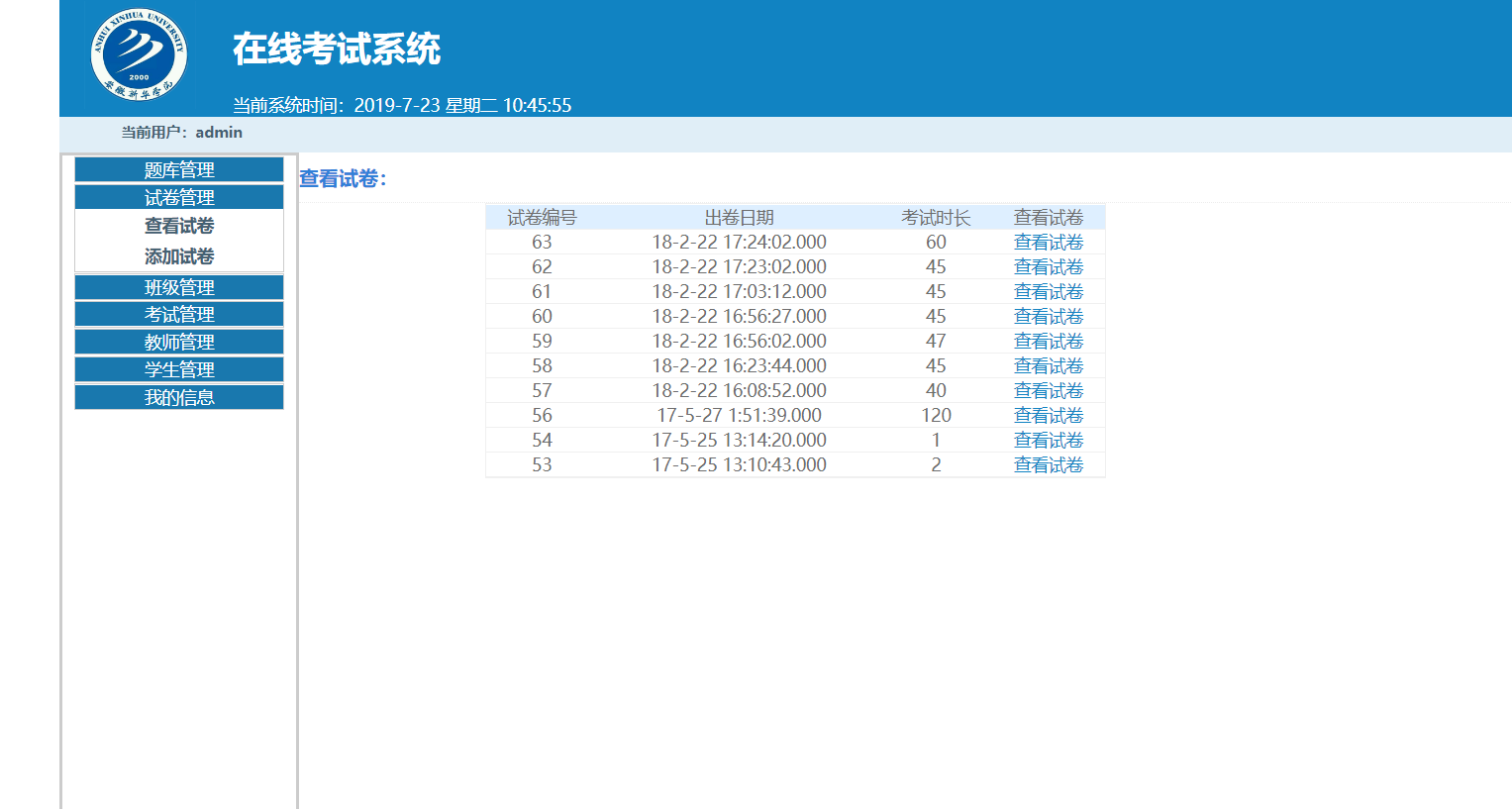The width and height of the screenshot is (1512, 809).
Task: Open the 我的信息 menu
Action: [x=179, y=397]
